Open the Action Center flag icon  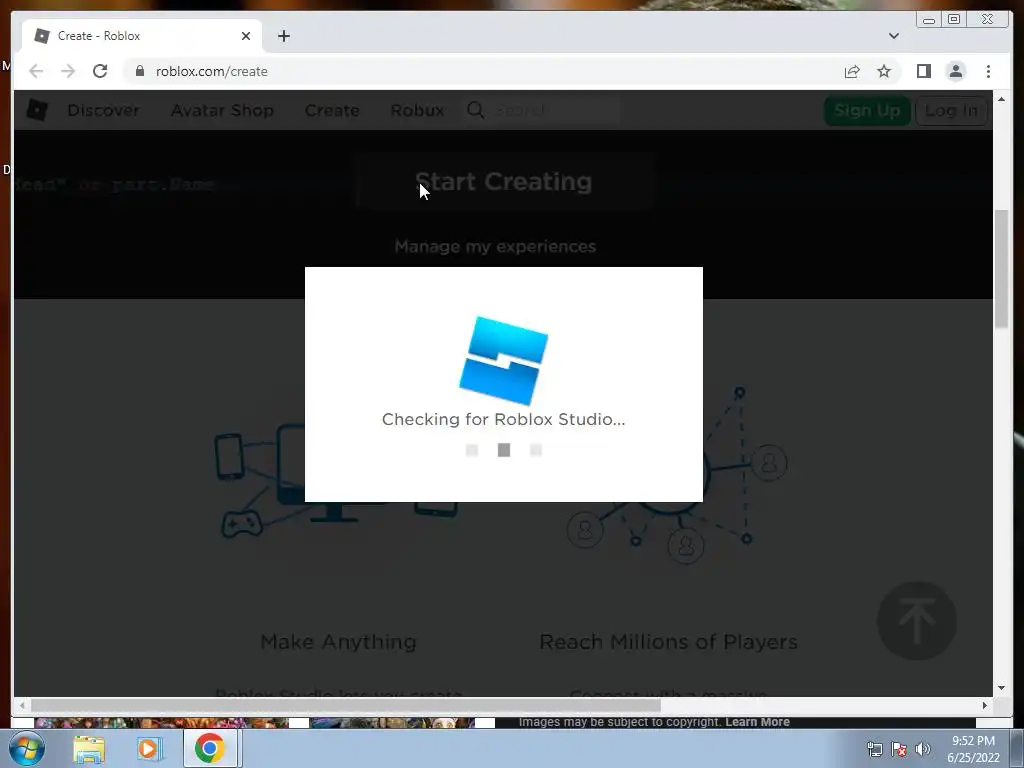(x=899, y=749)
